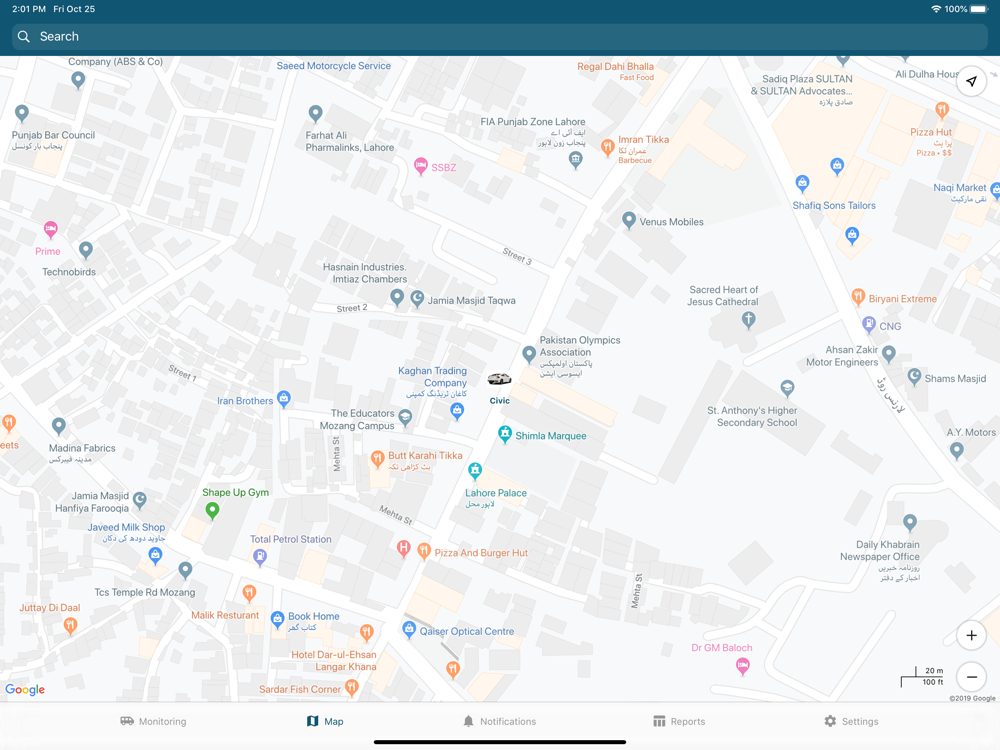Tap the Regal Dahi Bhalla label
The height and width of the screenshot is (750, 1000).
pyautogui.click(x=615, y=66)
